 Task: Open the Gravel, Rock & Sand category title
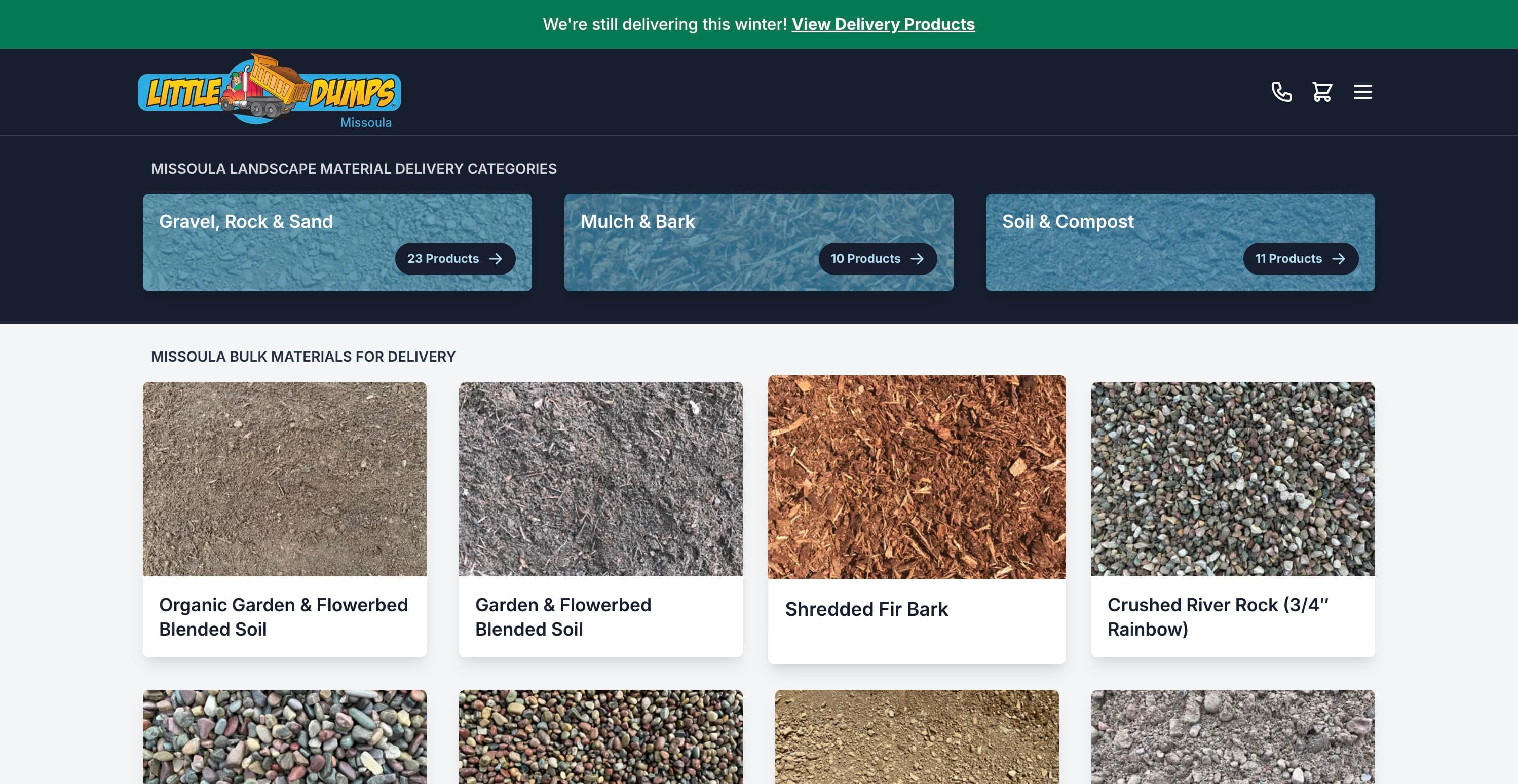point(246,221)
